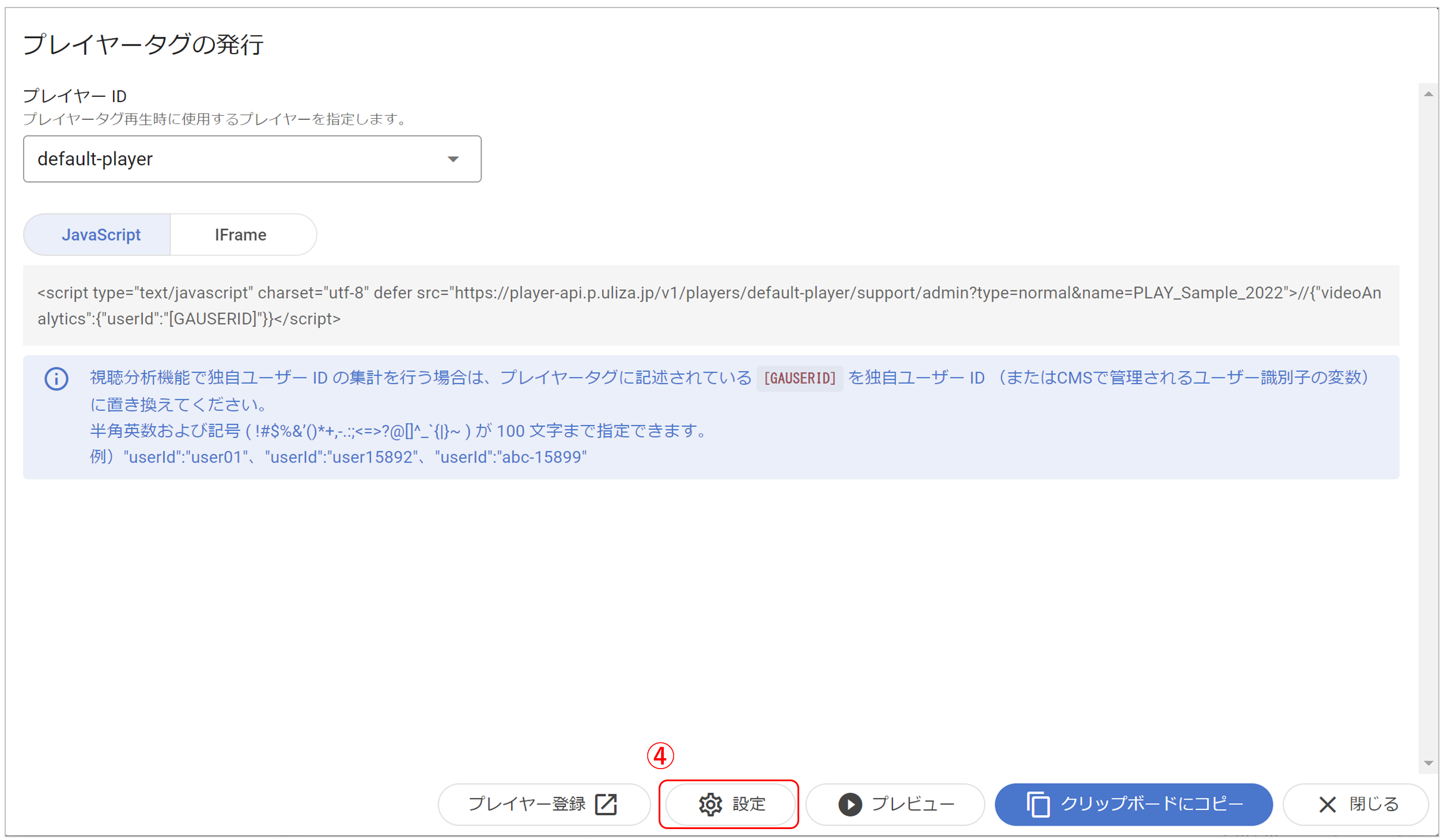Click the copy icon on clipboard button
Viewport: 1444px width, 840px height.
point(1038,804)
